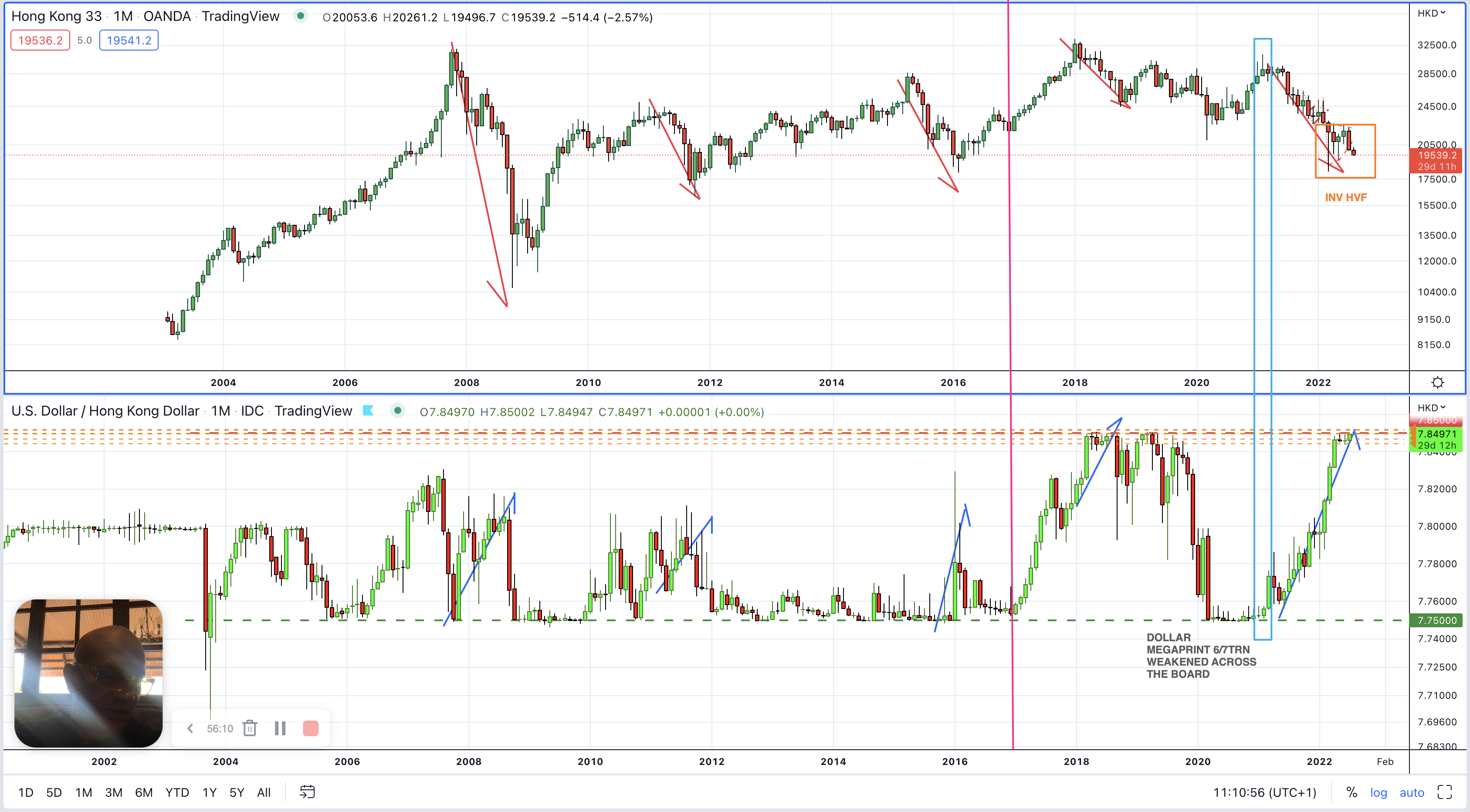
Task: Stop recording with the red square button
Action: click(x=311, y=728)
